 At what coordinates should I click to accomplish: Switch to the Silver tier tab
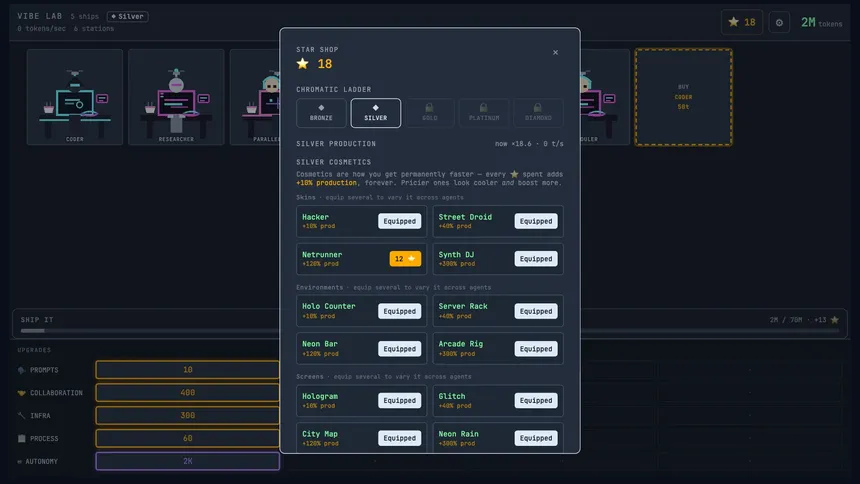pyautogui.click(x=376, y=112)
